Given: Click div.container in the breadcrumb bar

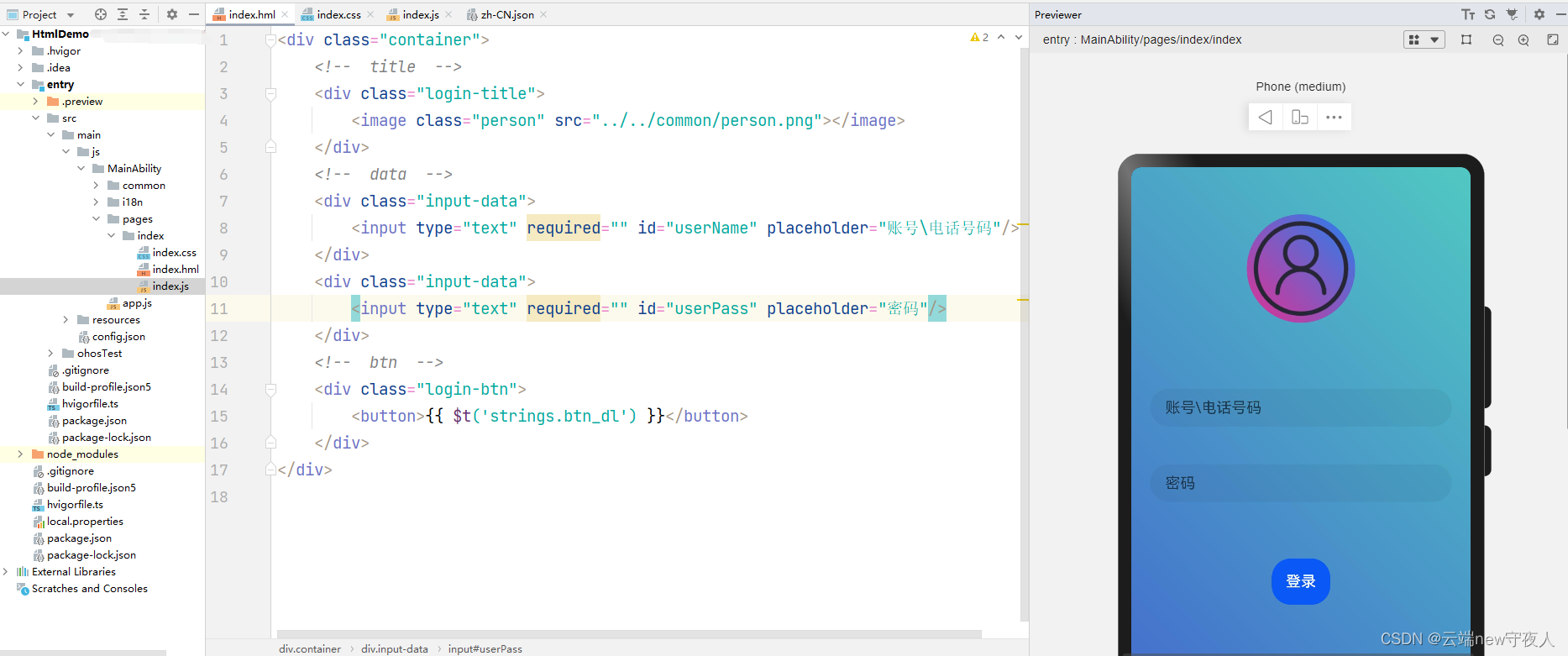Looking at the screenshot, I should point(310,648).
